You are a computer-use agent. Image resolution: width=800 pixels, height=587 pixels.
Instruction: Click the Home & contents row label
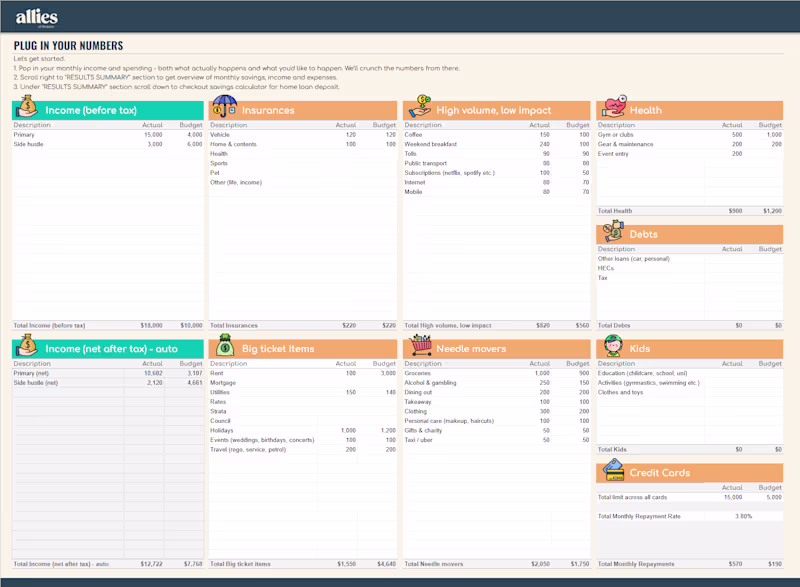click(233, 144)
